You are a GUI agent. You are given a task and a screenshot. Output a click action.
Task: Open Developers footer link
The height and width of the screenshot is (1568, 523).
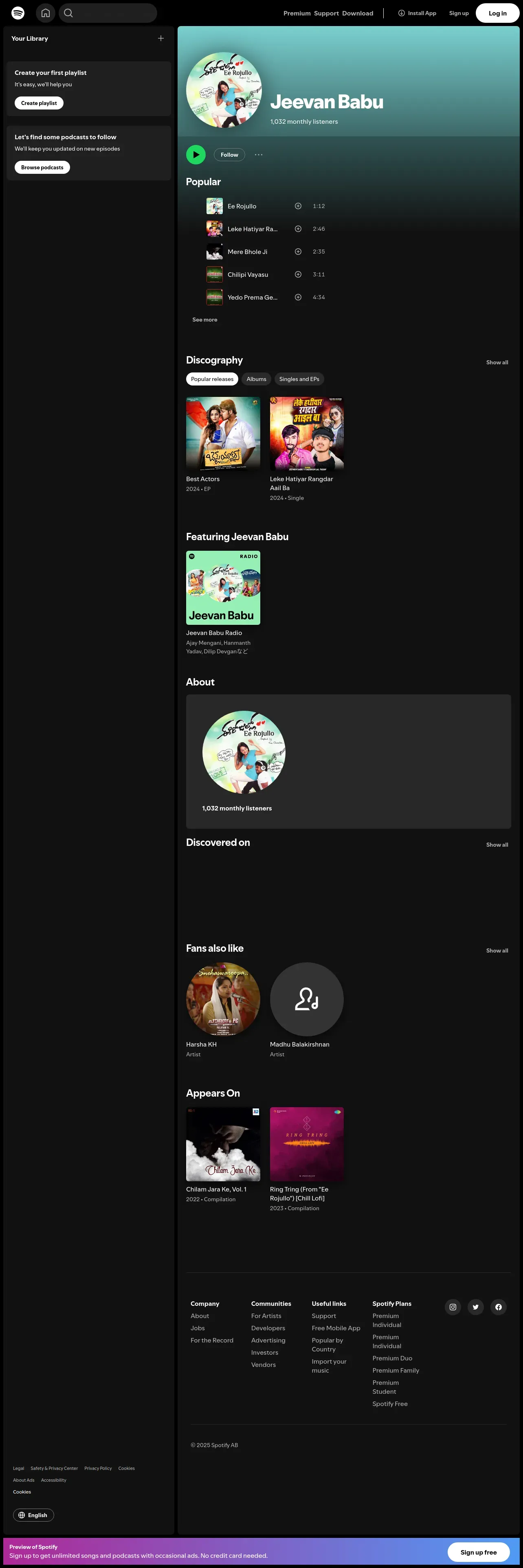(x=268, y=1328)
